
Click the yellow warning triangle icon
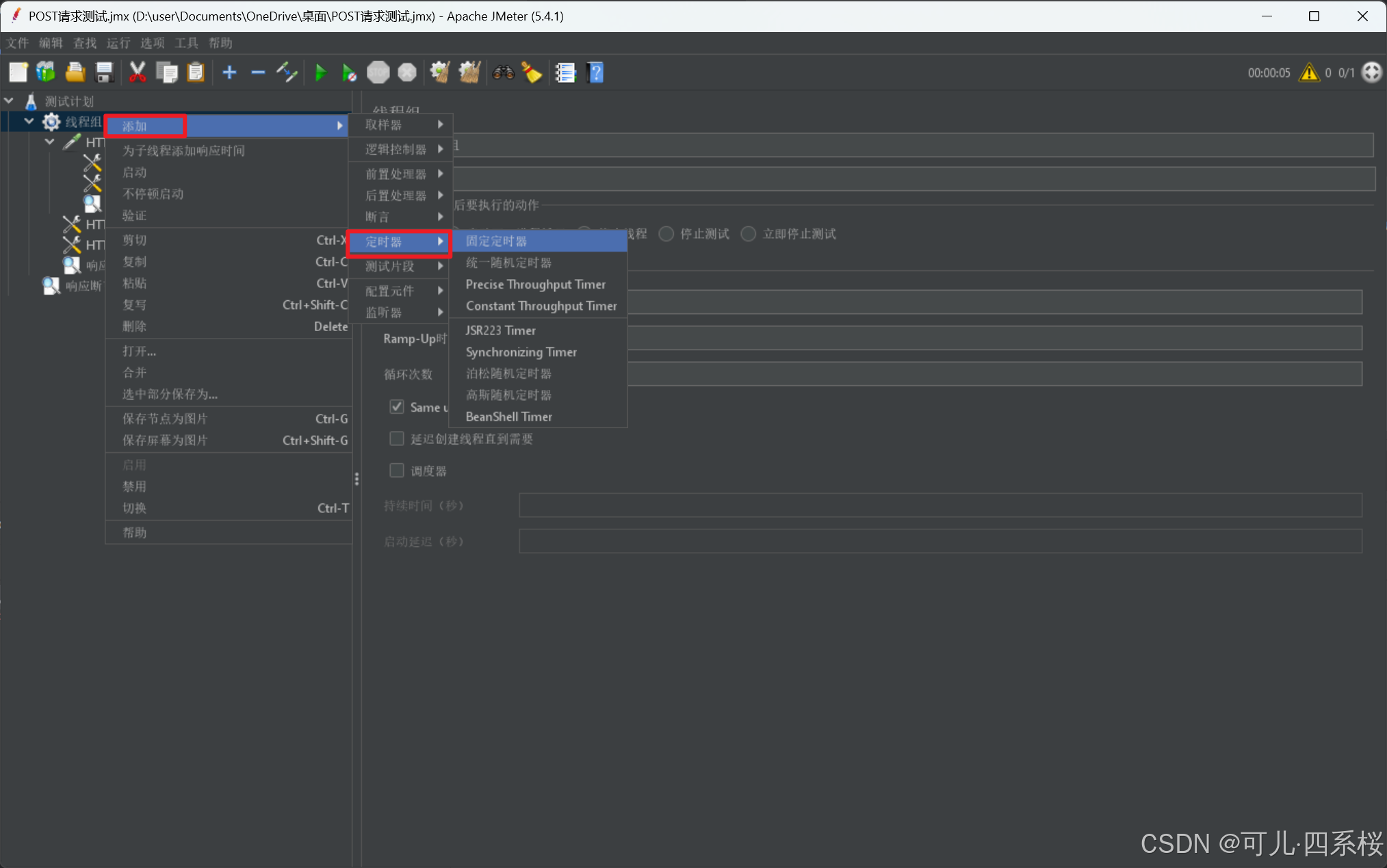[1309, 73]
